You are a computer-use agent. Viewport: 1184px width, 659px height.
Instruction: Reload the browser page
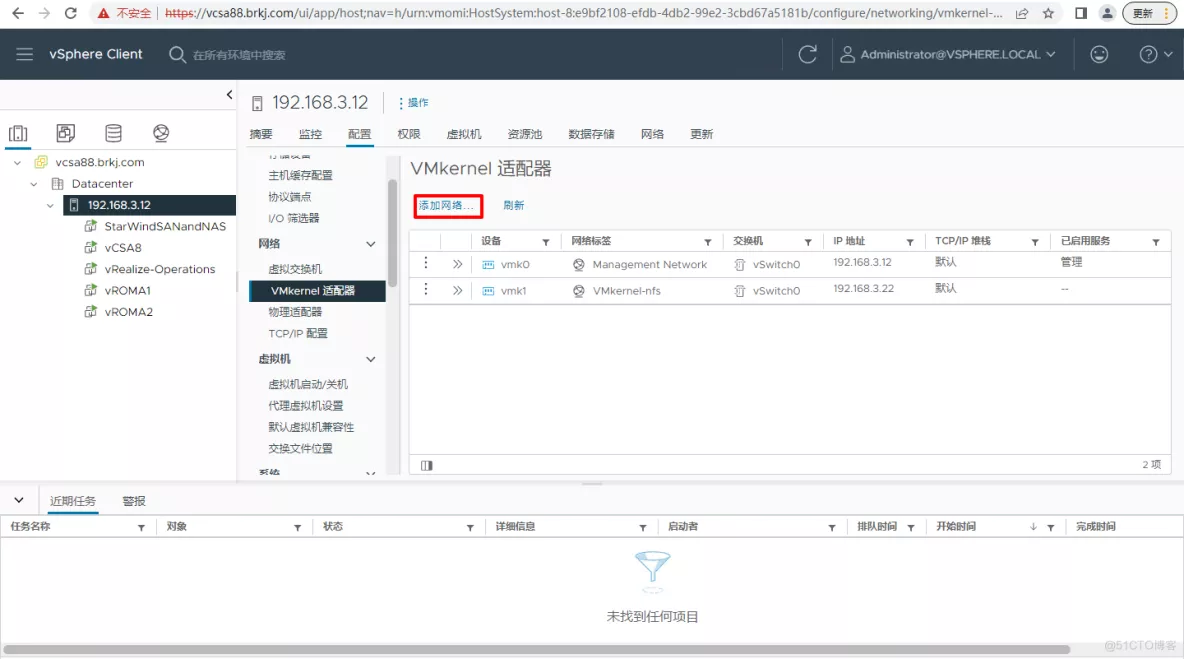click(x=70, y=13)
